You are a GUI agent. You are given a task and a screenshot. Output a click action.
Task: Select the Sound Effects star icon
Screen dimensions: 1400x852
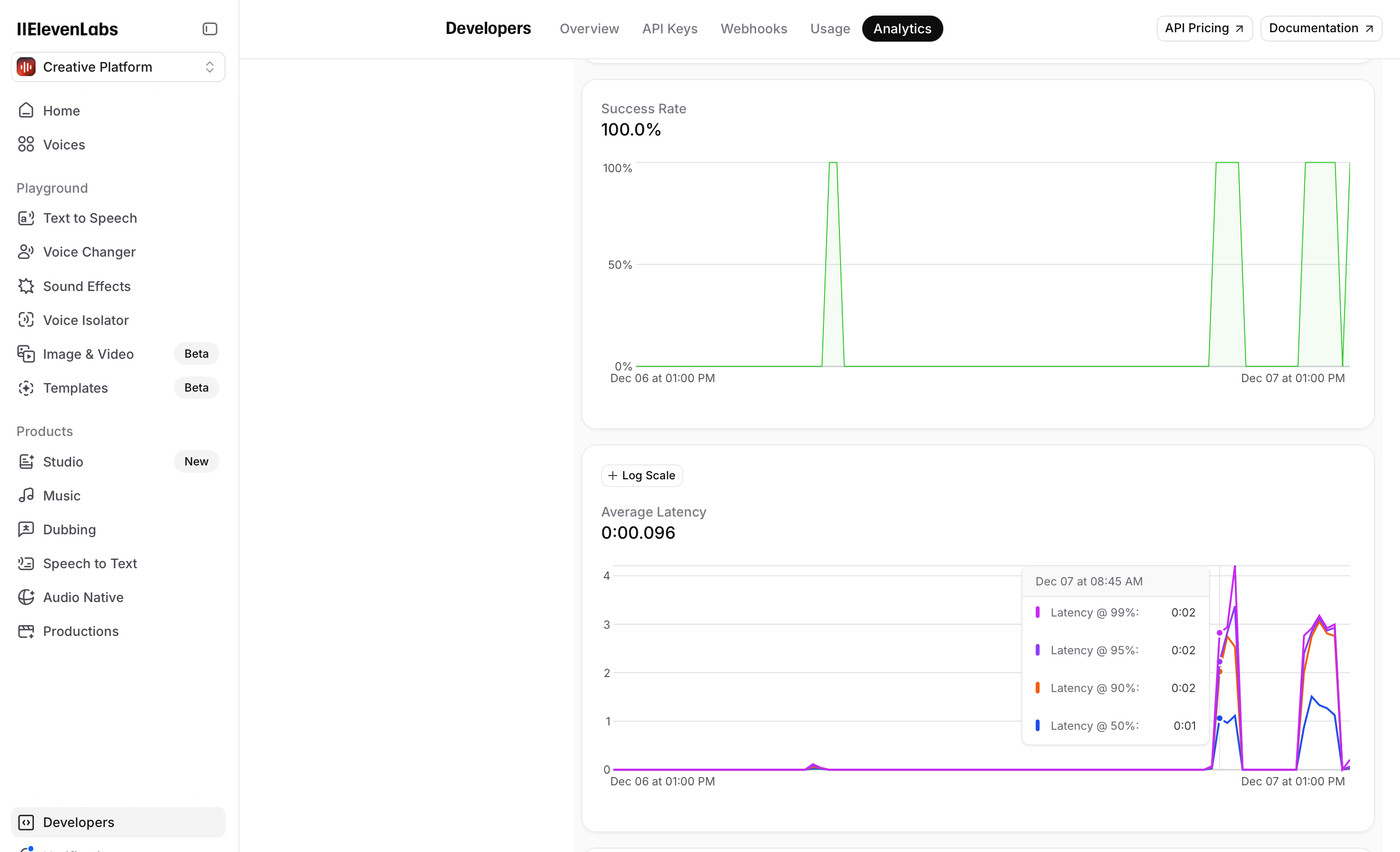[26, 286]
